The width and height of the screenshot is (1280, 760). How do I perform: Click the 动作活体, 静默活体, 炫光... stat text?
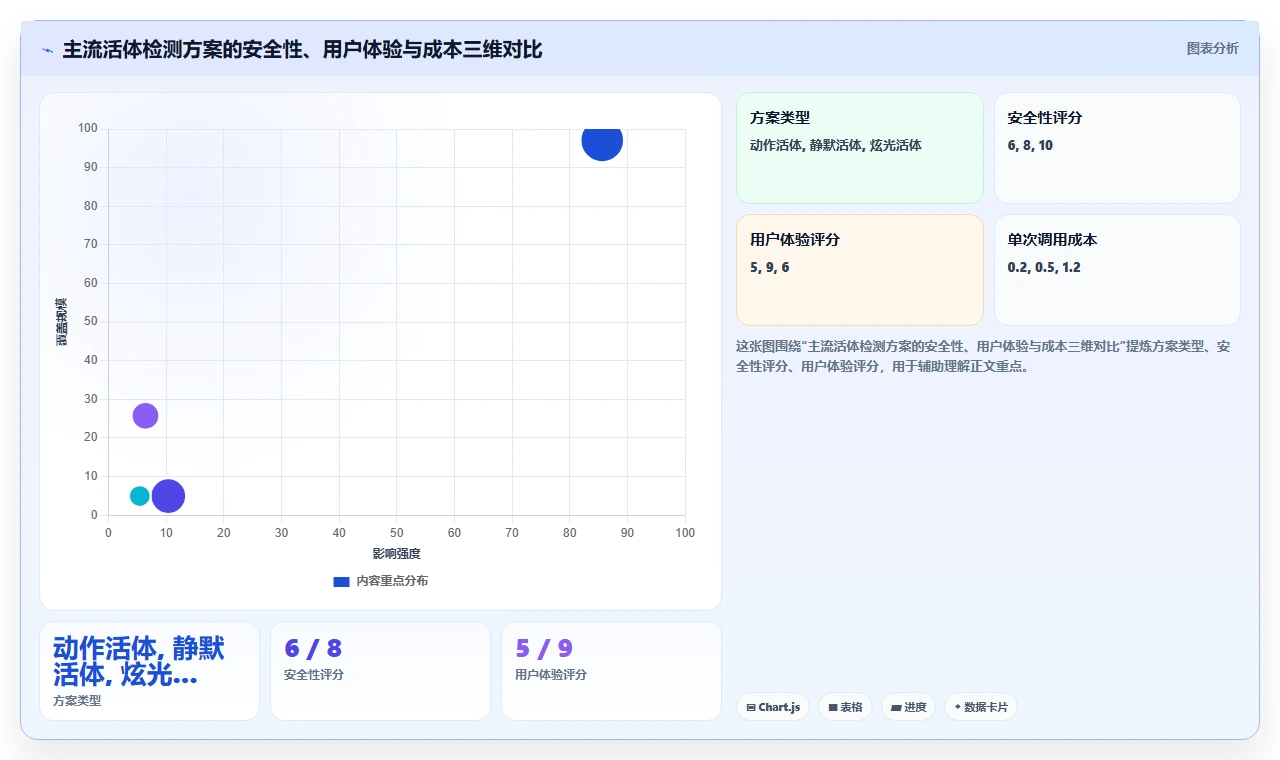139,661
